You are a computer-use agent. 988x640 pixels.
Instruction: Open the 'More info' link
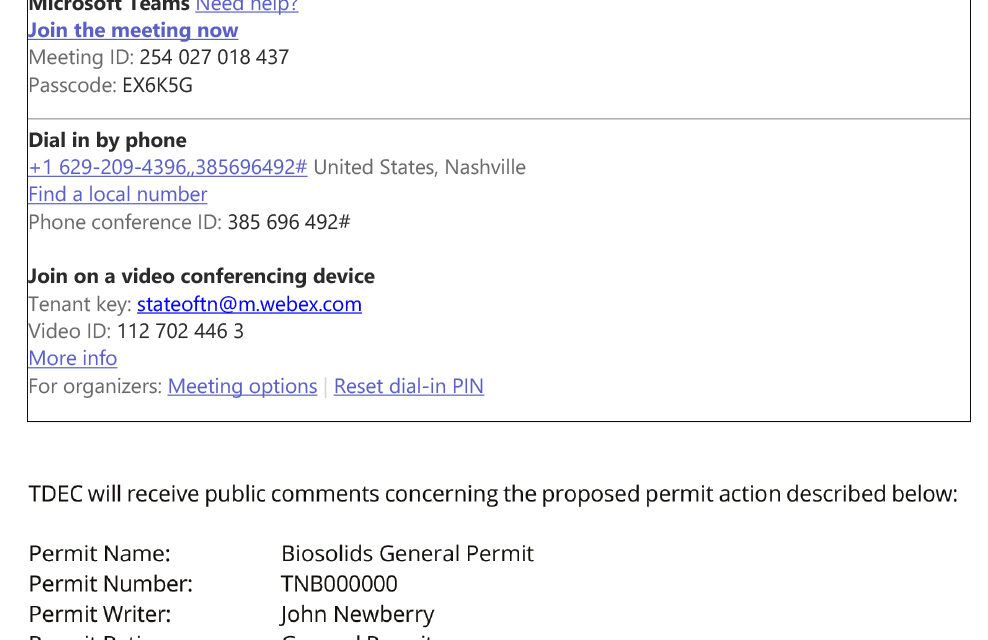click(x=72, y=358)
